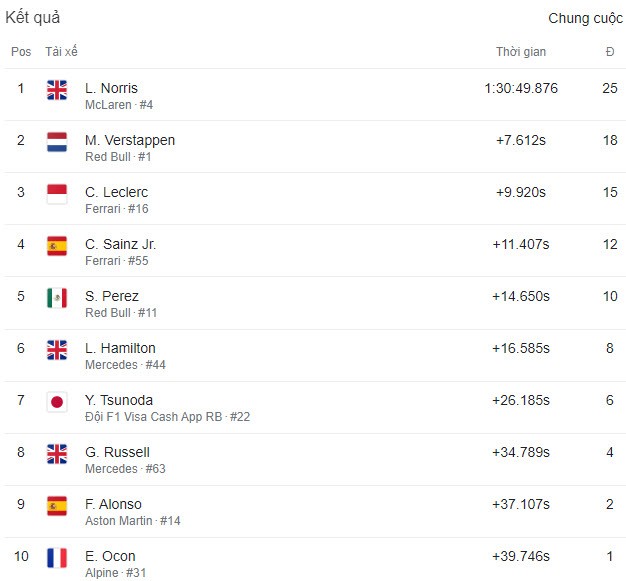Viewport: 626px width, 581px height.
Task: Click the British flag beside G. Russell
Action: pos(57,454)
